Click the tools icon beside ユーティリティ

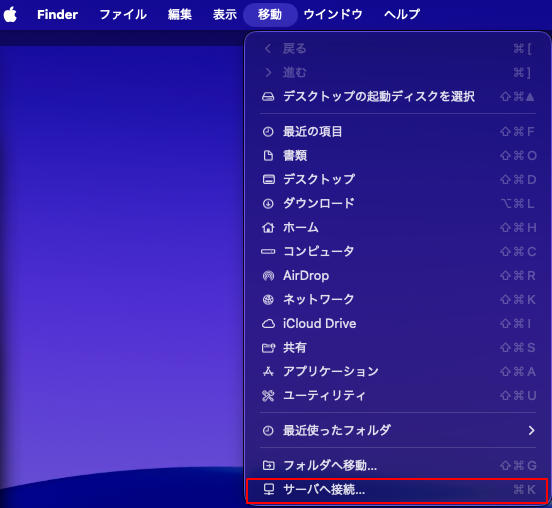click(x=268, y=396)
